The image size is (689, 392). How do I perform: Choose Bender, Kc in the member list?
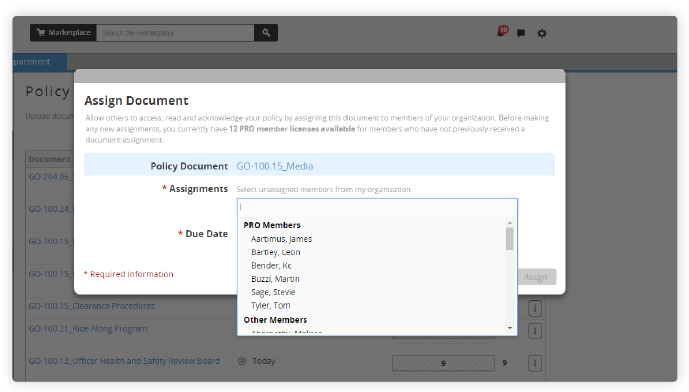271,265
